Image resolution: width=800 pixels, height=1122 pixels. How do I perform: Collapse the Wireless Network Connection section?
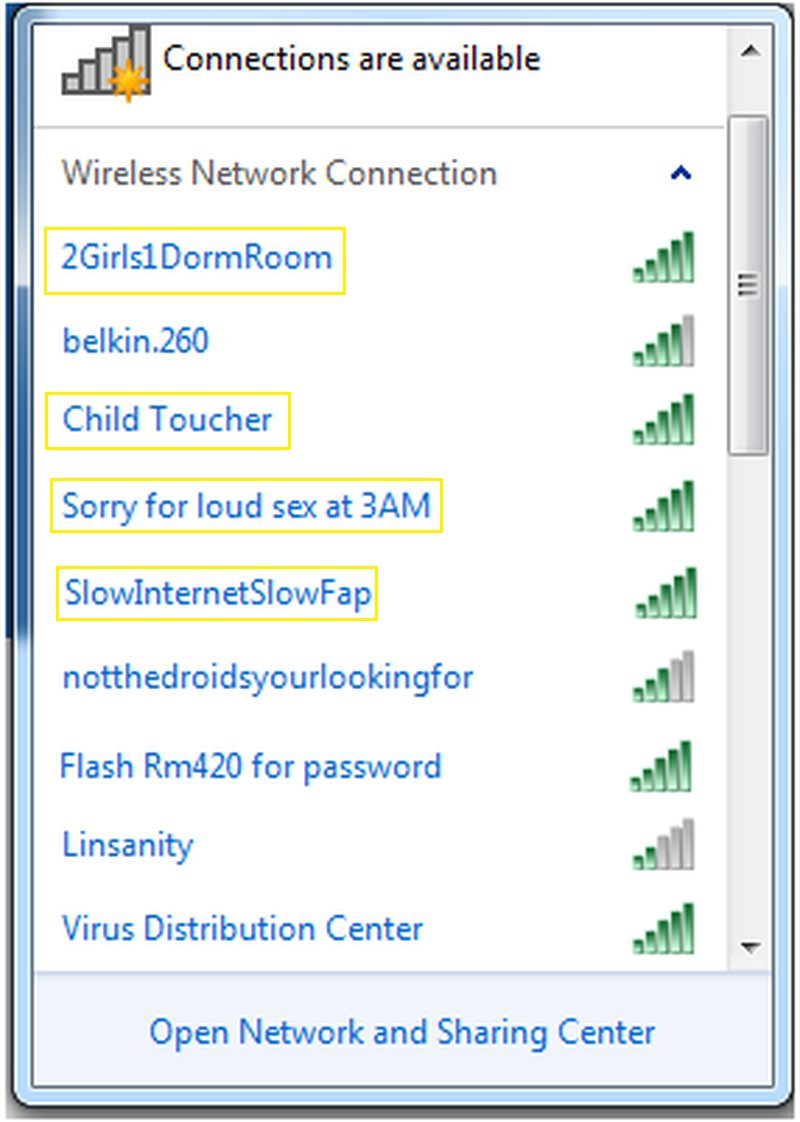pos(679,172)
